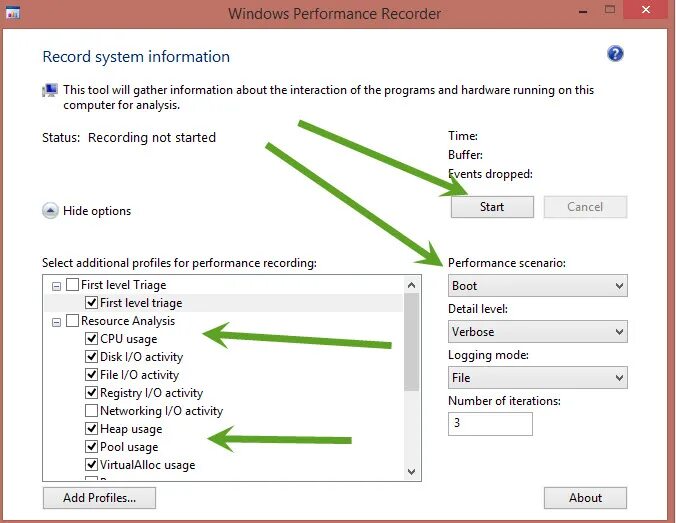Click the Windows Performance Recorder title bar icon
Viewport: 676px width, 523px height.
point(13,13)
